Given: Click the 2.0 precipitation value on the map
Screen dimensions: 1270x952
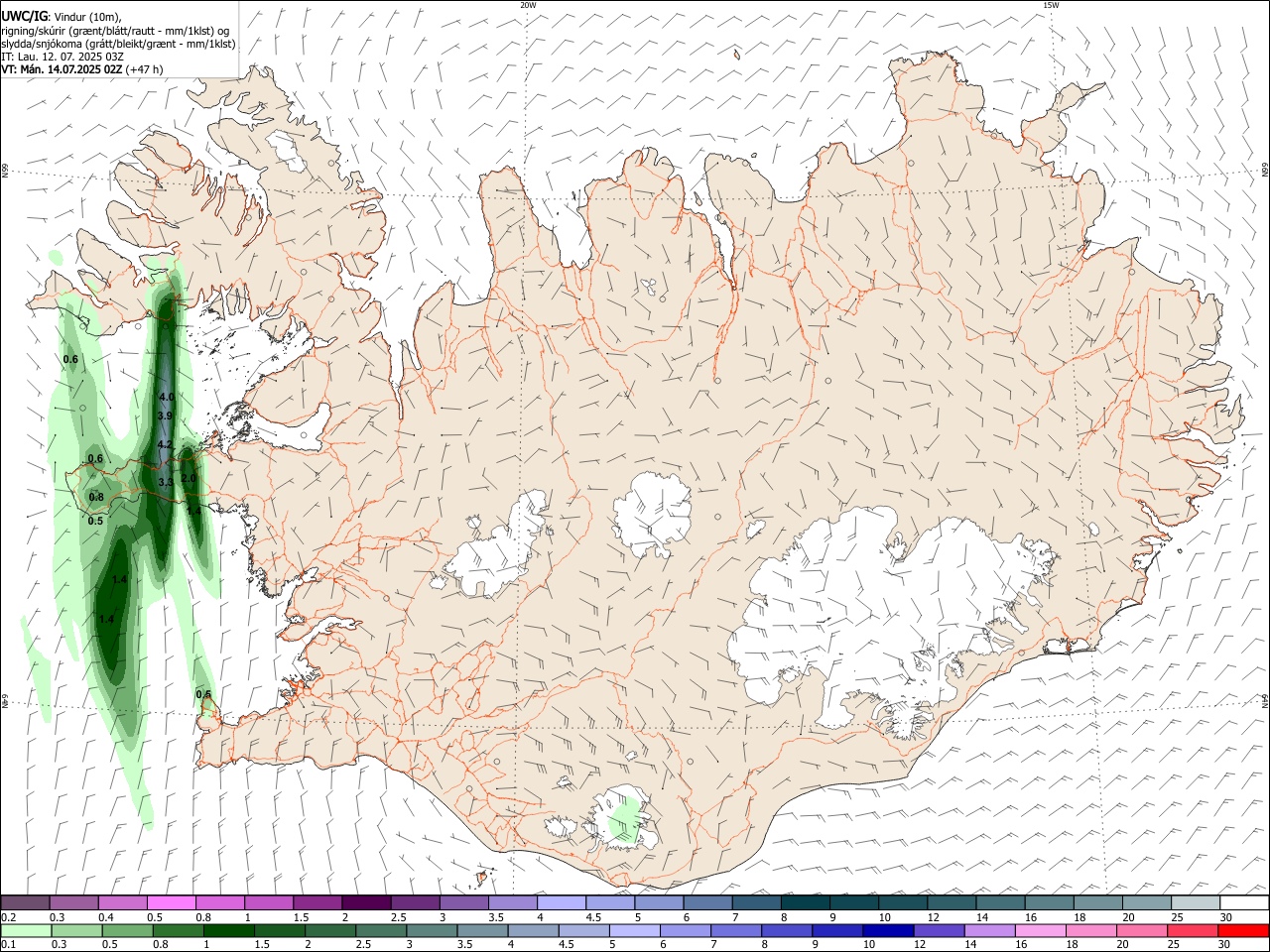Looking at the screenshot, I should 189,478.
